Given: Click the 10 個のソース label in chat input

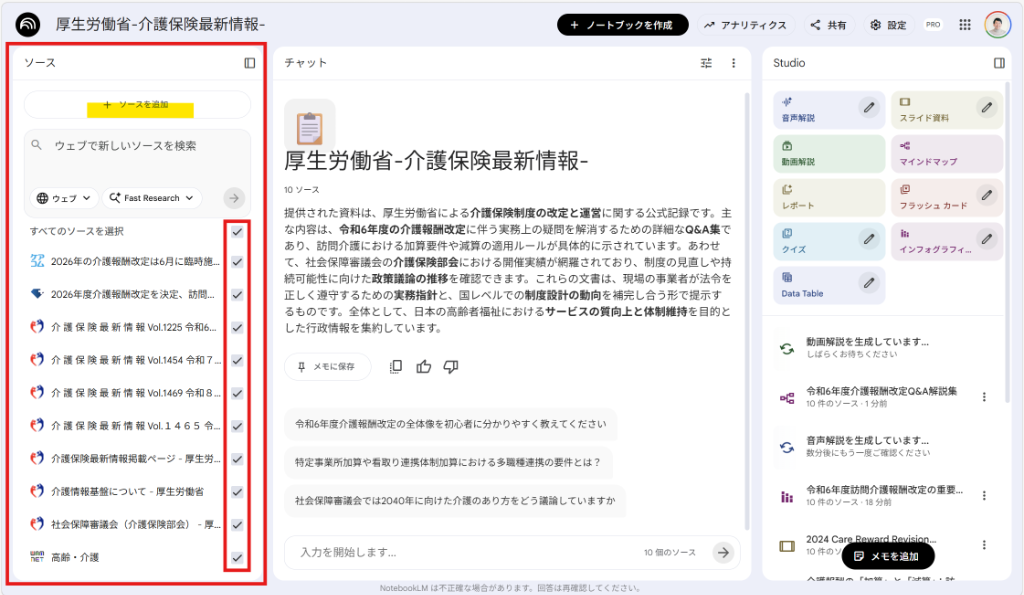Looking at the screenshot, I should click(x=669, y=553).
